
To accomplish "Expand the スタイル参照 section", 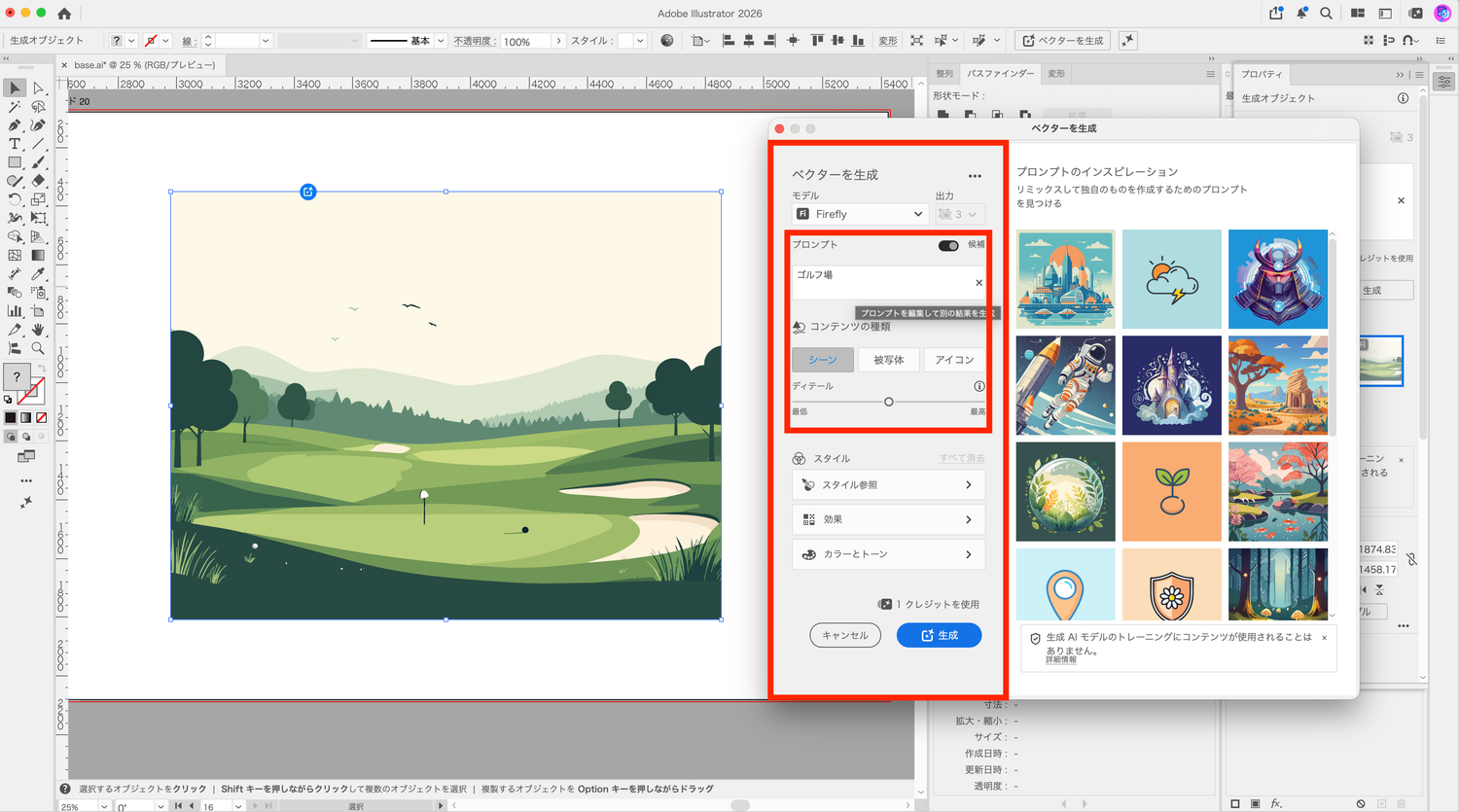I will [x=888, y=484].
